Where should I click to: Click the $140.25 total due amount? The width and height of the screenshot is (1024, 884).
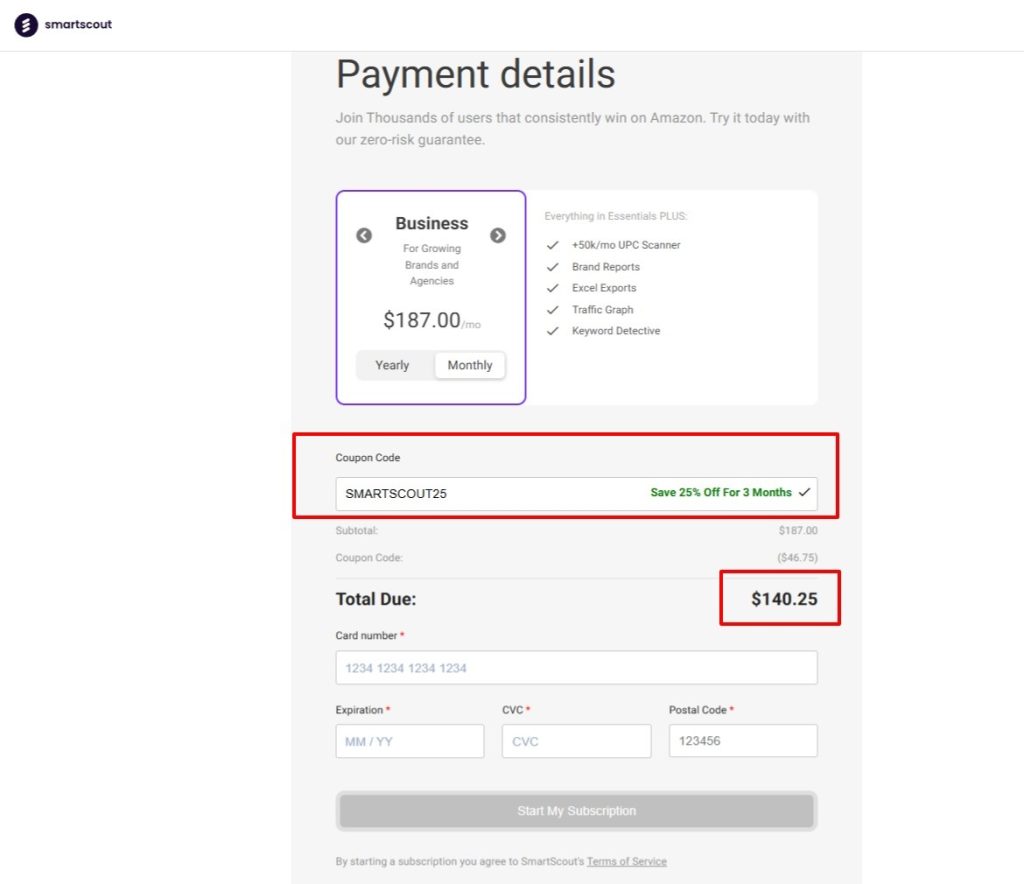point(783,599)
